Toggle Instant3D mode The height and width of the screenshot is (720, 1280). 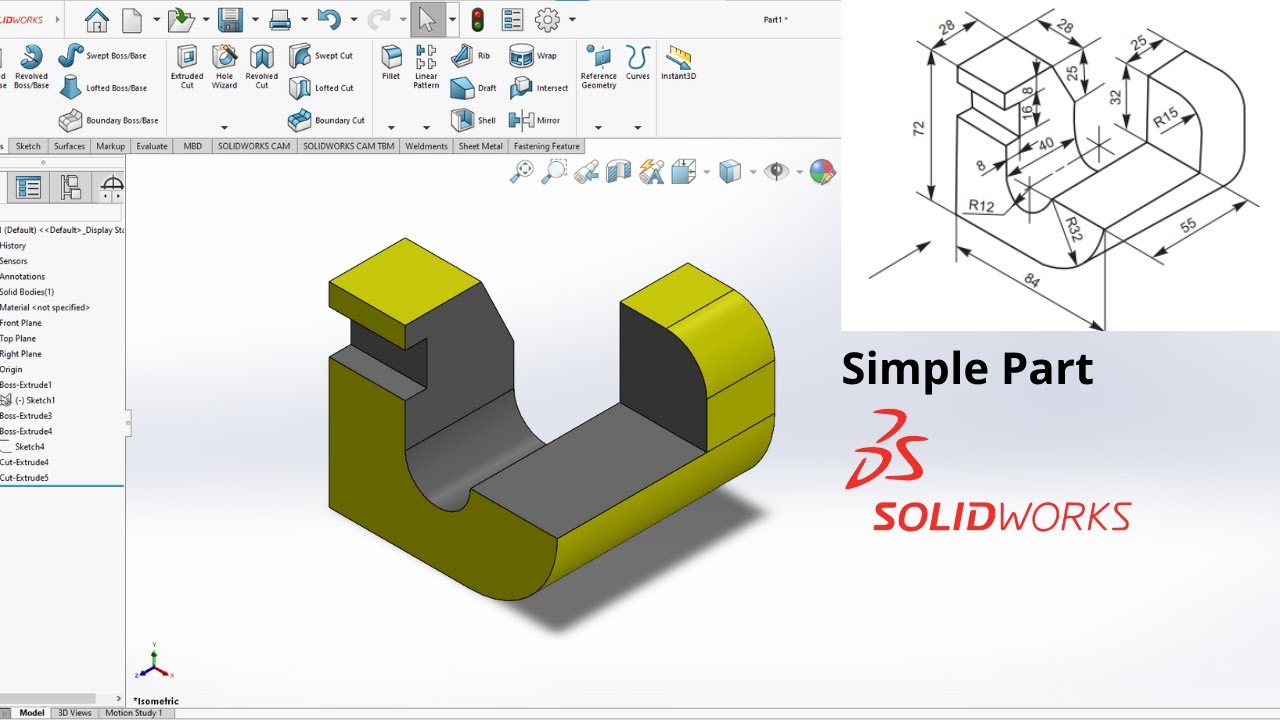click(x=679, y=62)
